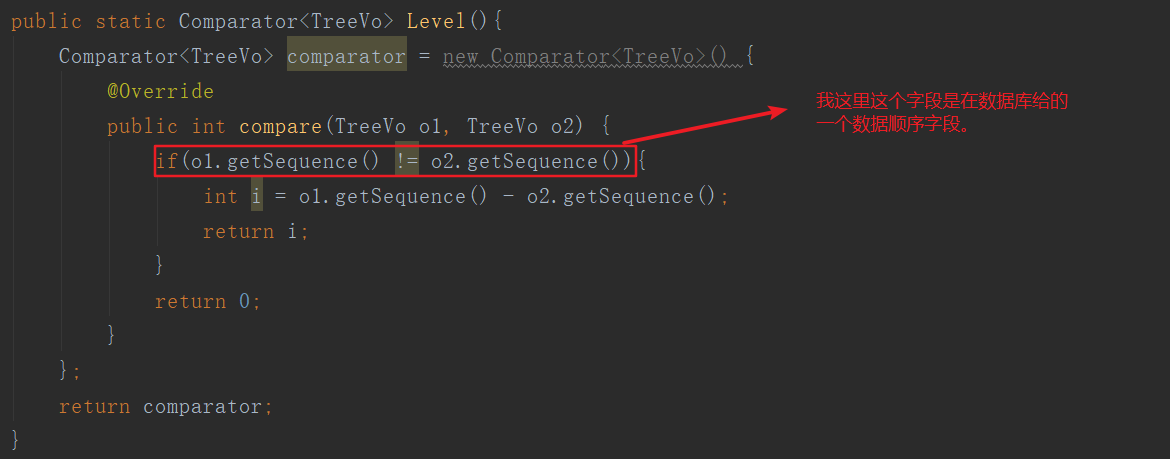Click the minus operator between getSequence calls
This screenshot has height=459, width=1170.
point(508,196)
